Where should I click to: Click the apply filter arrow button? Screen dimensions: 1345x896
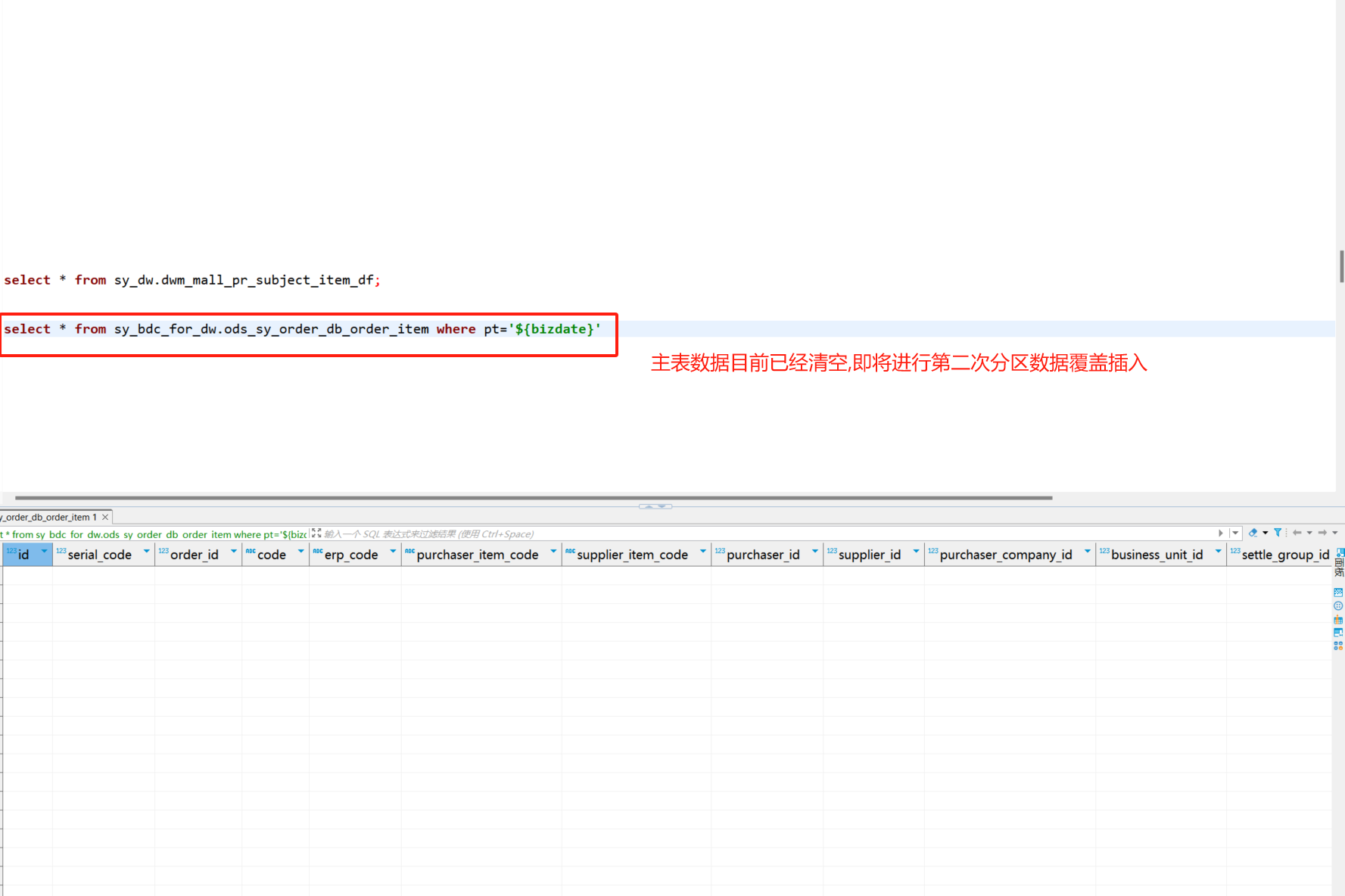click(1220, 534)
